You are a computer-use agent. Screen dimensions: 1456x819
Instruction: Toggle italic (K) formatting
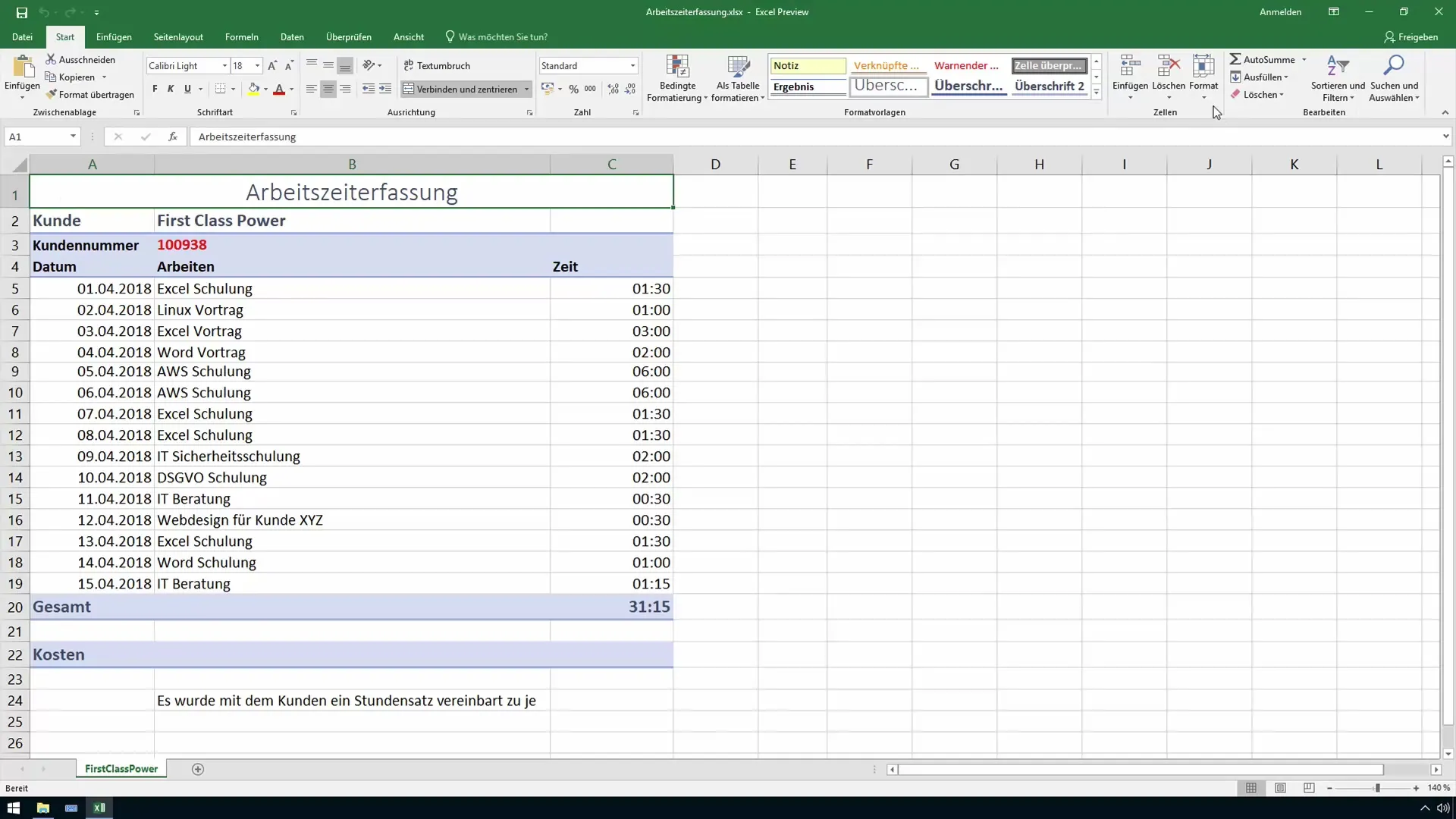coord(171,89)
